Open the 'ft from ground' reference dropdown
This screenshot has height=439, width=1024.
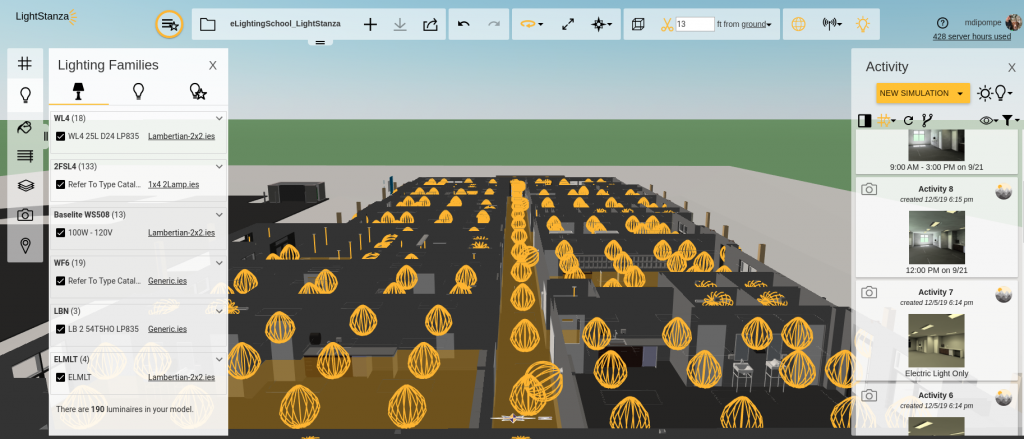pos(756,25)
